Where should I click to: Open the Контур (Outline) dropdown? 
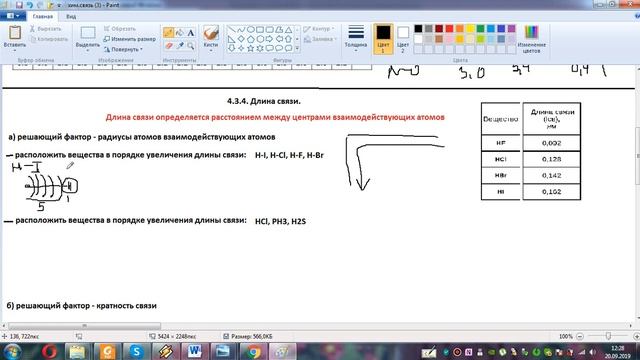[319, 29]
